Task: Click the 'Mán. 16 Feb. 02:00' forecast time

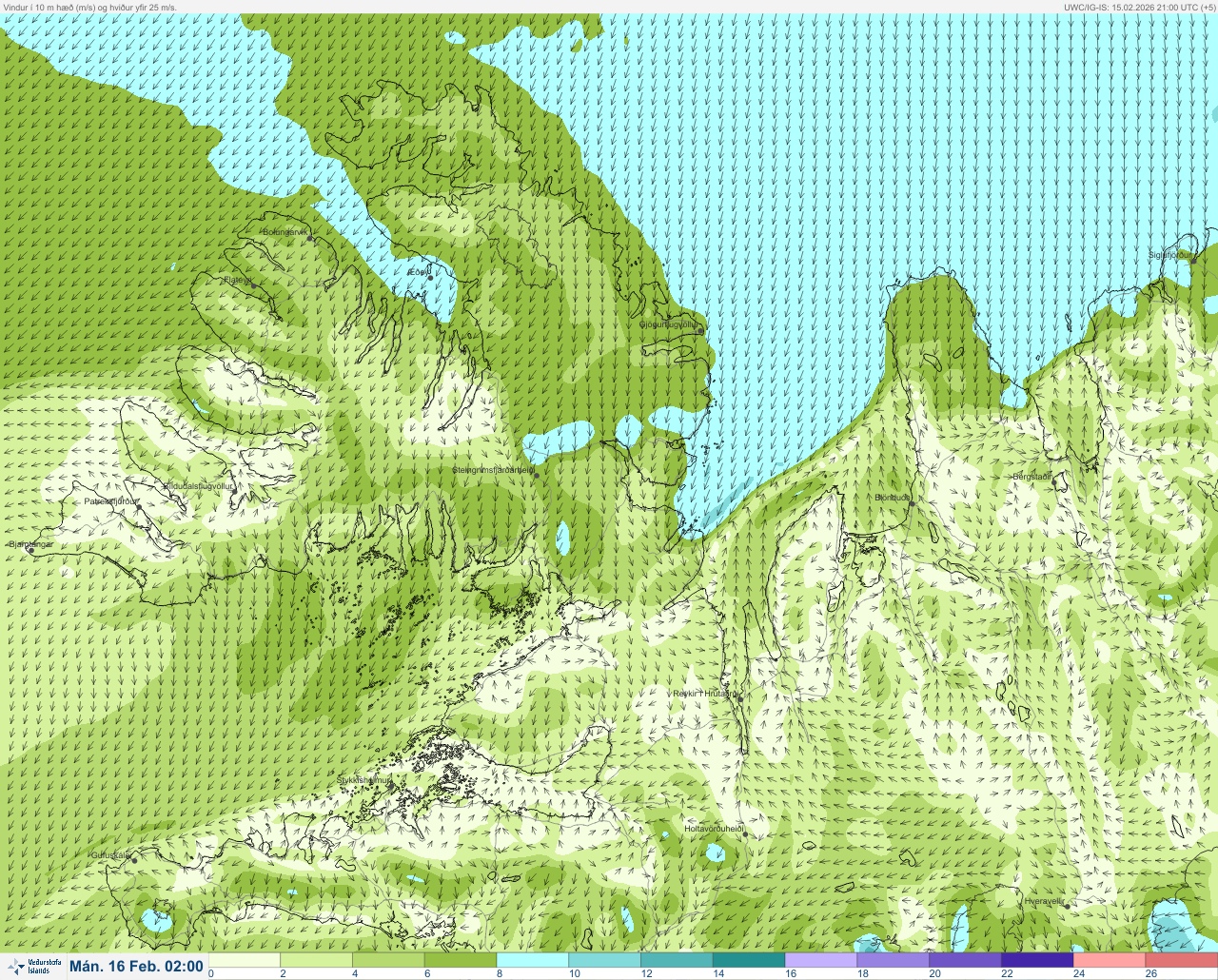Action: (137, 967)
